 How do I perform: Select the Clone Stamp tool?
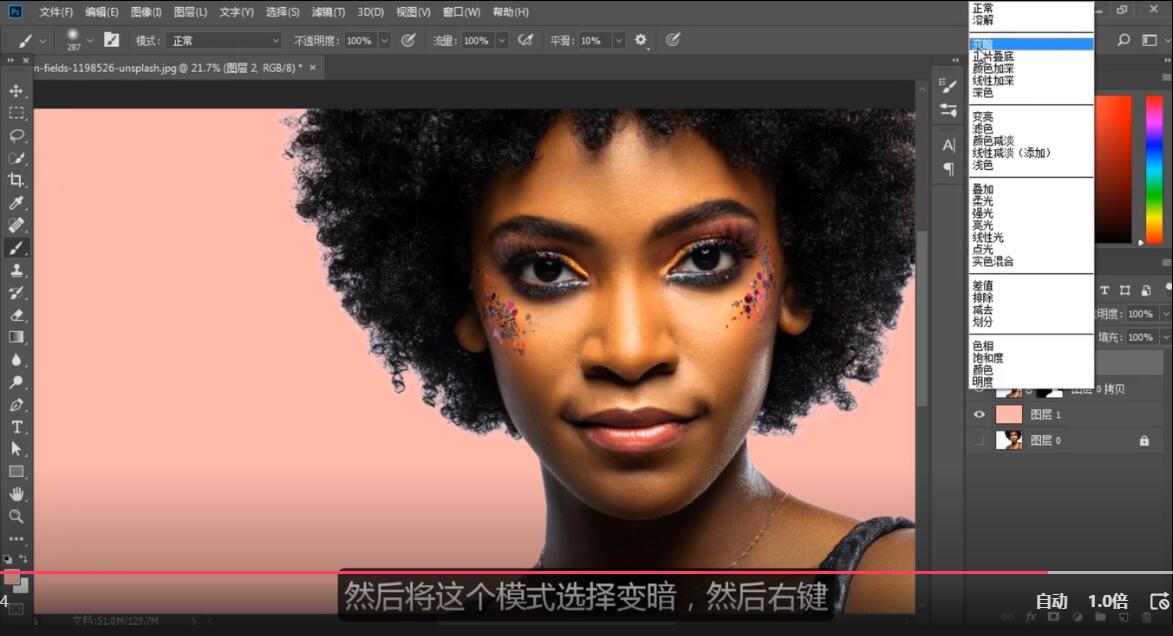pyautogui.click(x=16, y=270)
